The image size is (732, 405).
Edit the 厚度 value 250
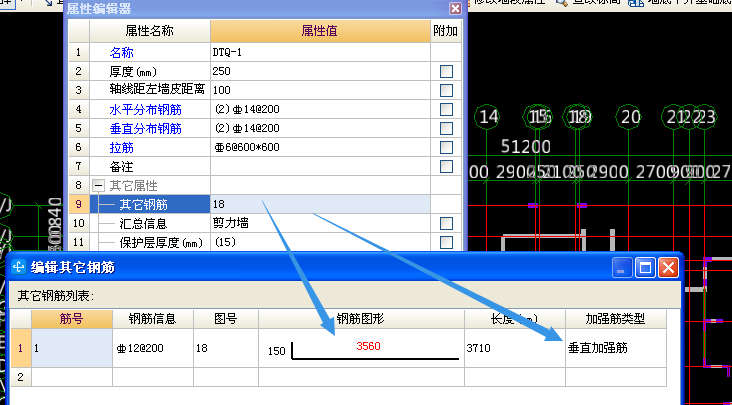[x=320, y=71]
